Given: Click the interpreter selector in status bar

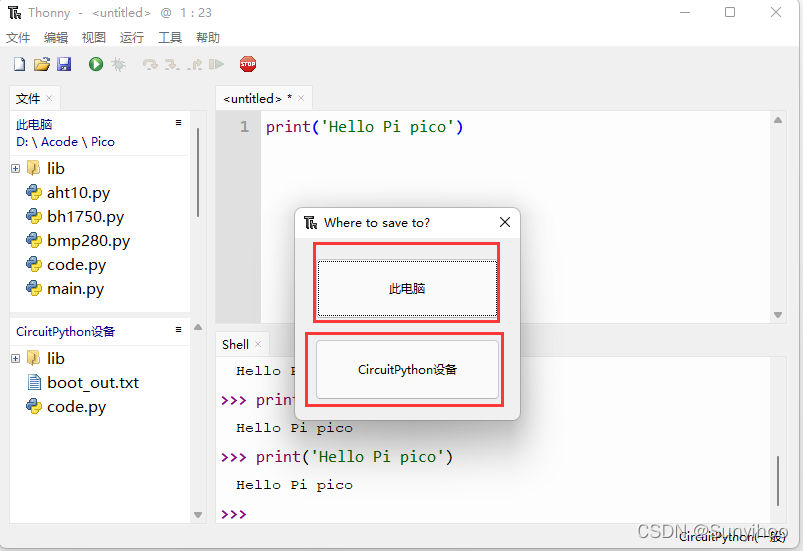Looking at the screenshot, I should [x=732, y=537].
